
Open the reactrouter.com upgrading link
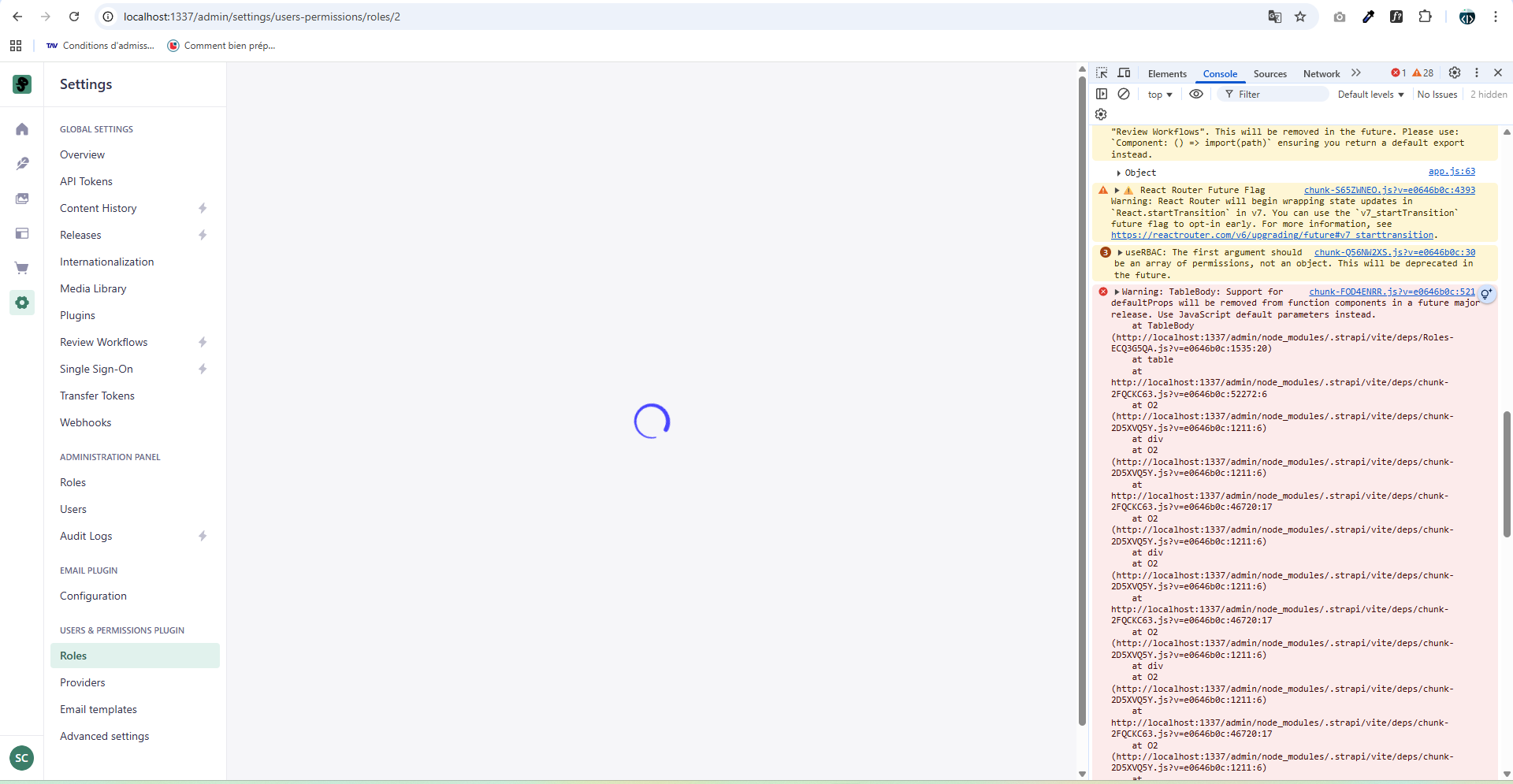[x=1272, y=235]
